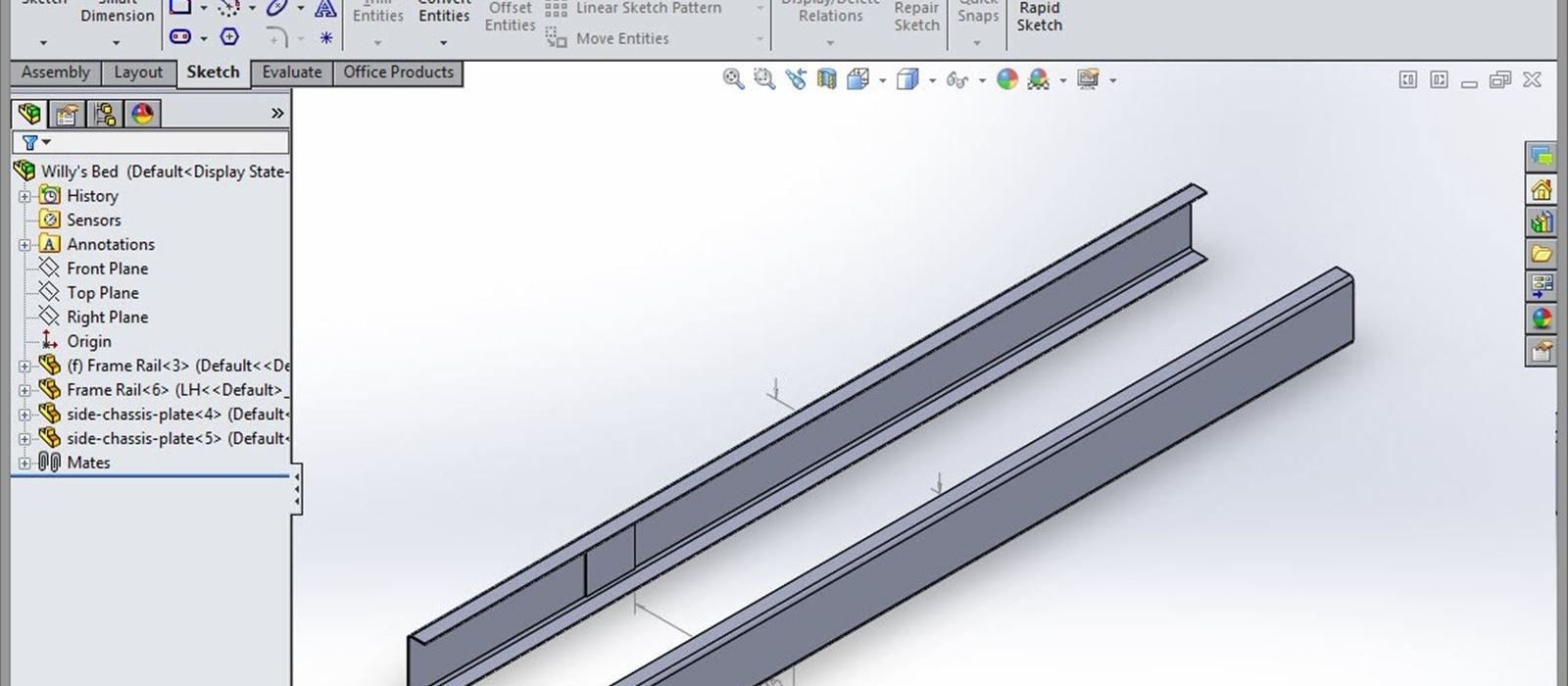Click Quick Snaps button

[x=978, y=12]
